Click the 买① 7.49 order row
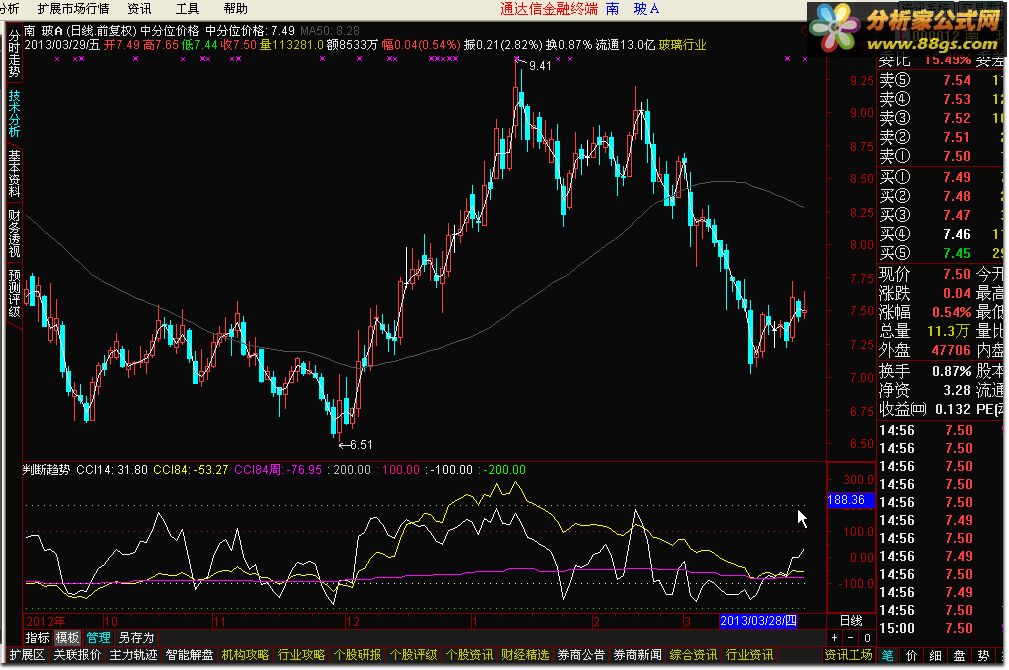This screenshot has width=1009, height=670. click(x=941, y=178)
